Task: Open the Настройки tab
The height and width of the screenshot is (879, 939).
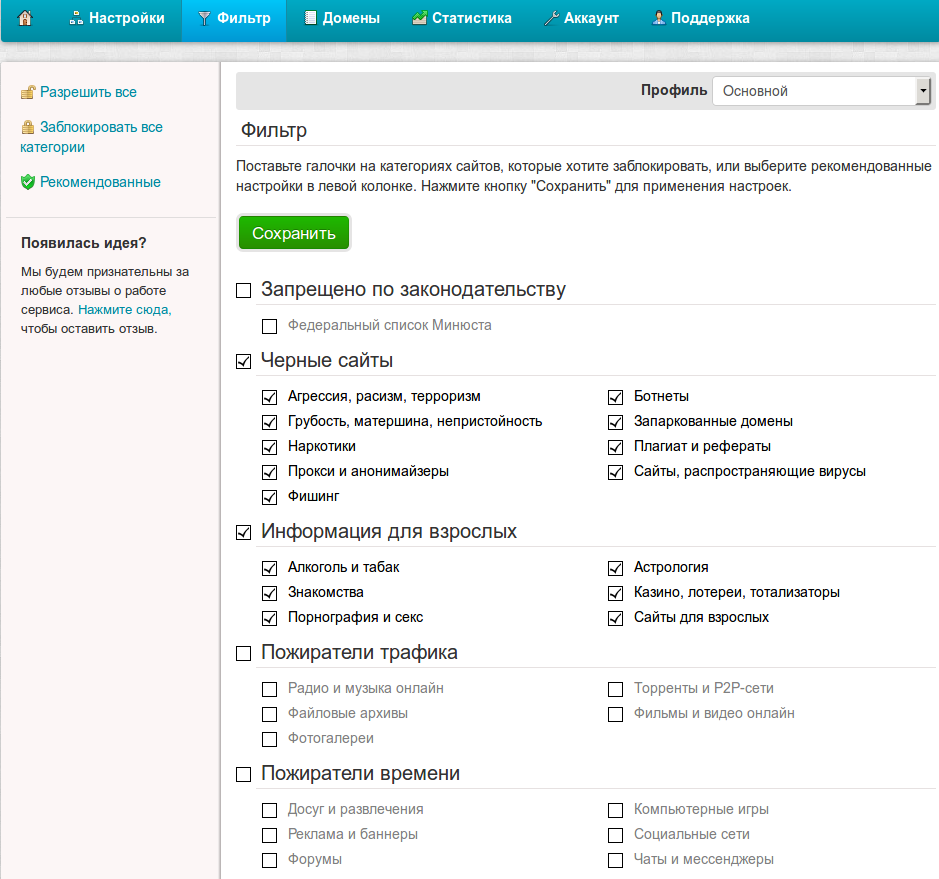Action: point(117,18)
